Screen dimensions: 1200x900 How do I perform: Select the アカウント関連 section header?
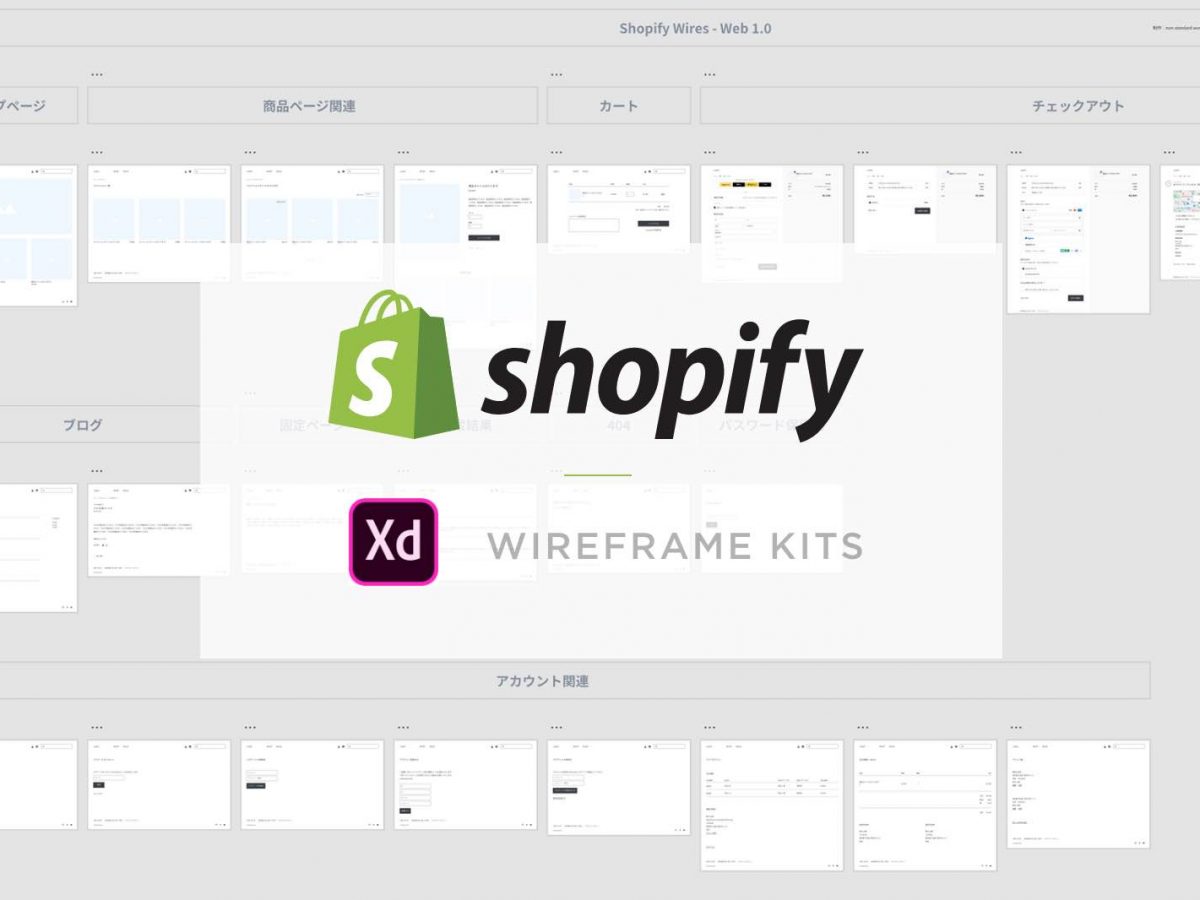click(x=542, y=681)
